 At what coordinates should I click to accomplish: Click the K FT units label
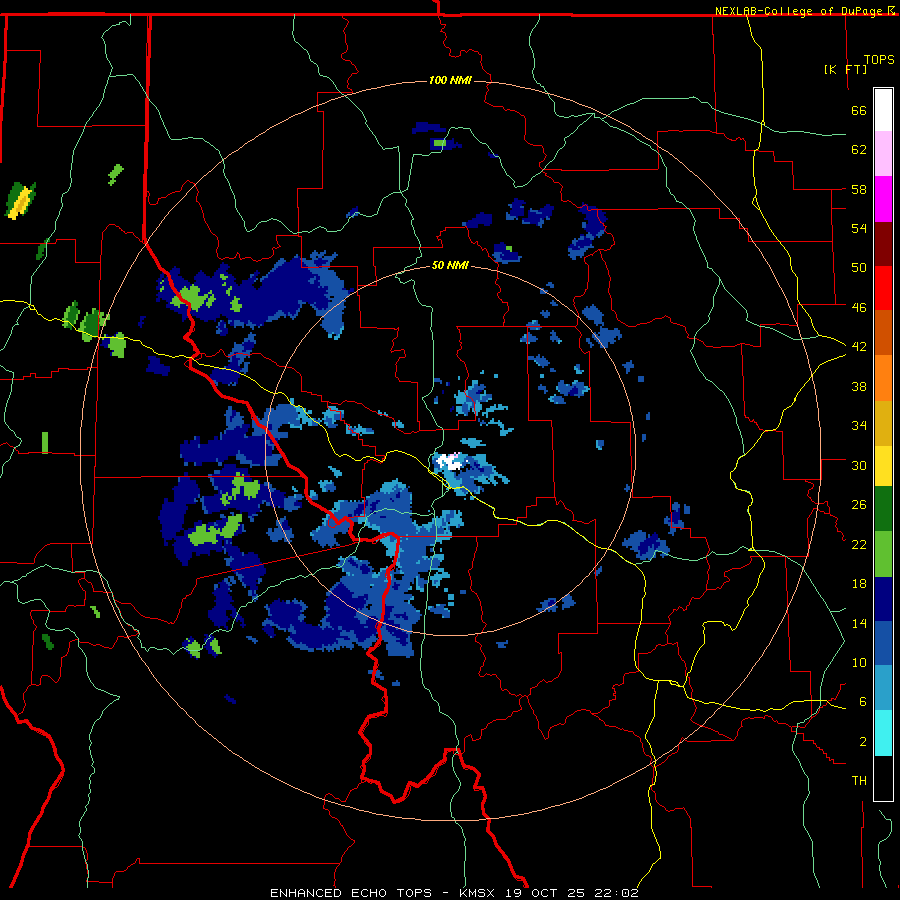[845, 69]
